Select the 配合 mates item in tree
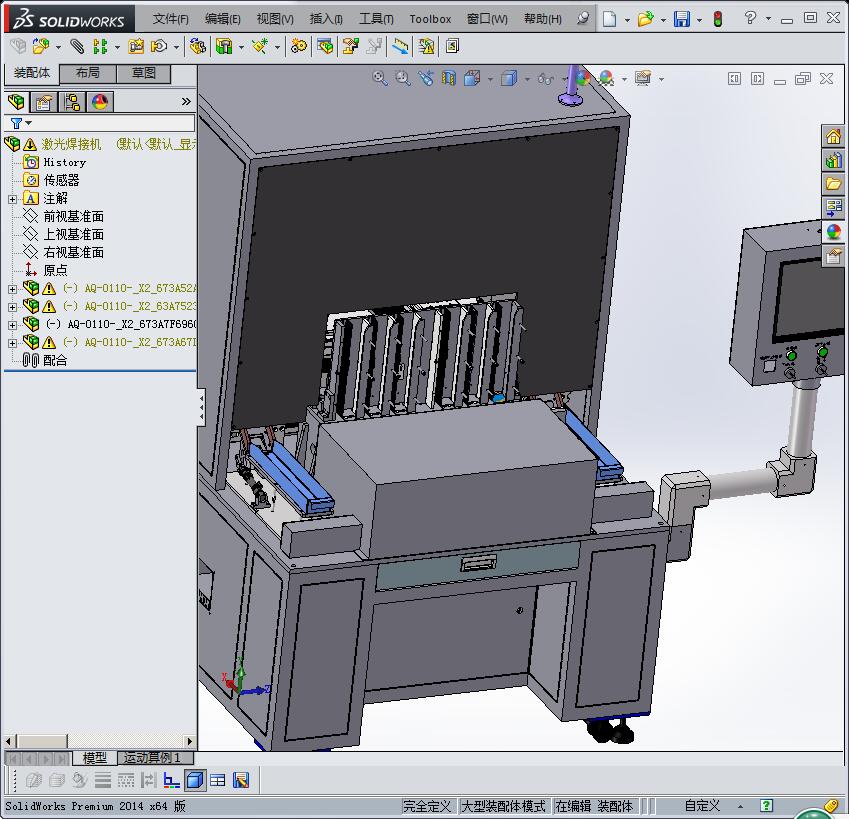 tap(55, 360)
